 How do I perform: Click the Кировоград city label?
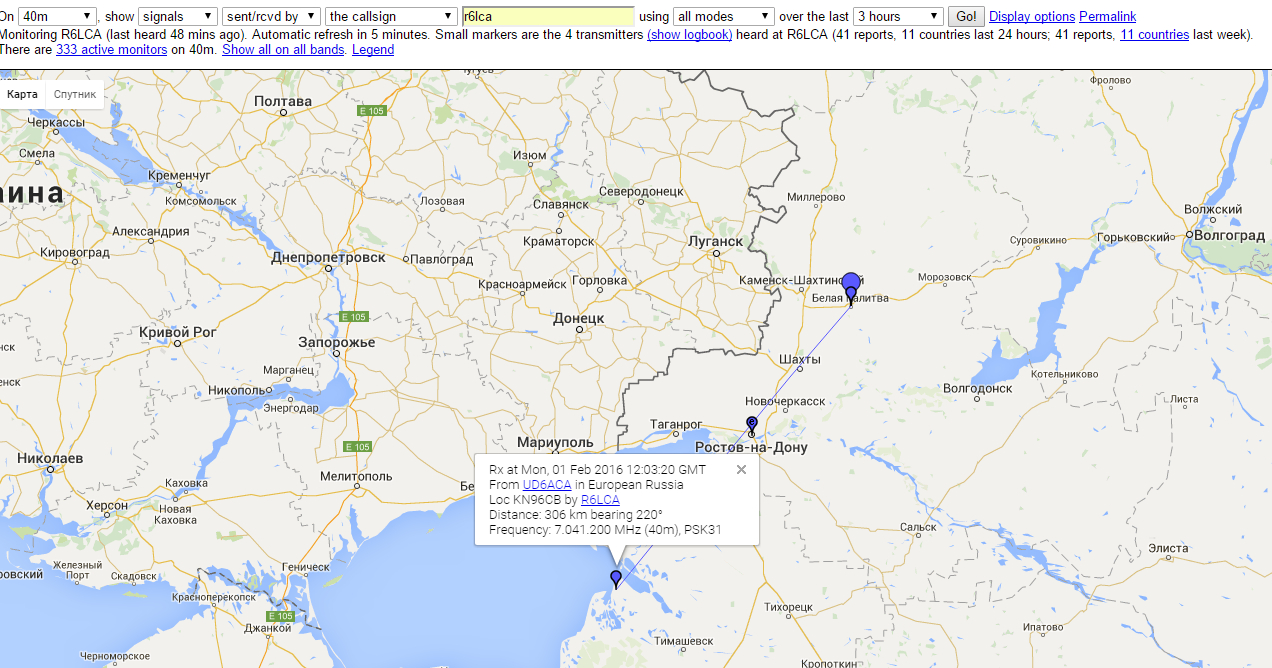[76, 253]
